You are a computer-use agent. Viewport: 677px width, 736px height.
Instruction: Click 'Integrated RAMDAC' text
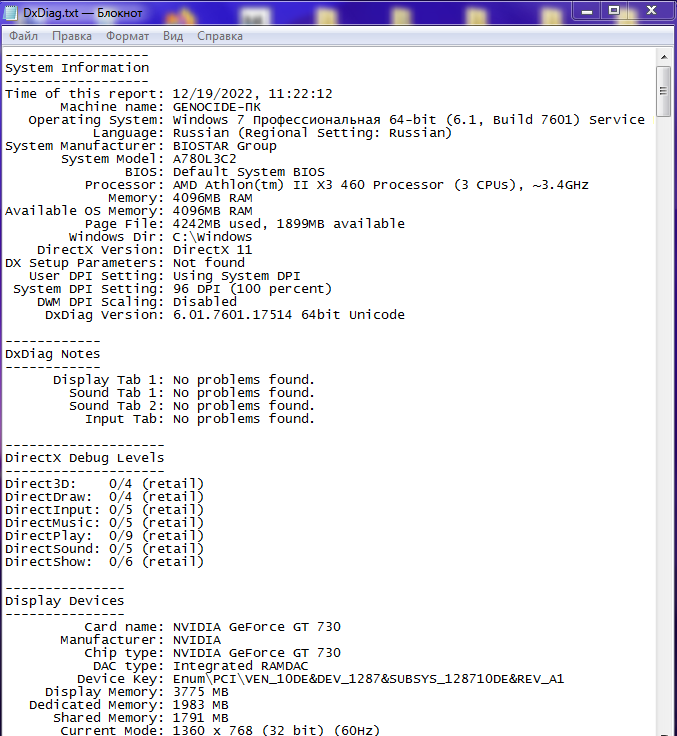click(240, 666)
